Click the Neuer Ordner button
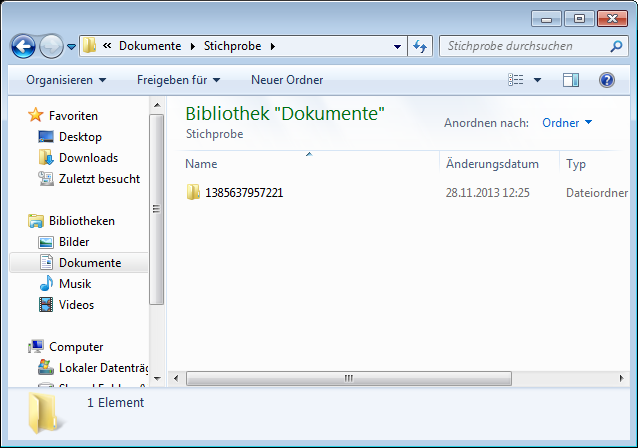Viewport: 638px width, 448px height. click(285, 80)
